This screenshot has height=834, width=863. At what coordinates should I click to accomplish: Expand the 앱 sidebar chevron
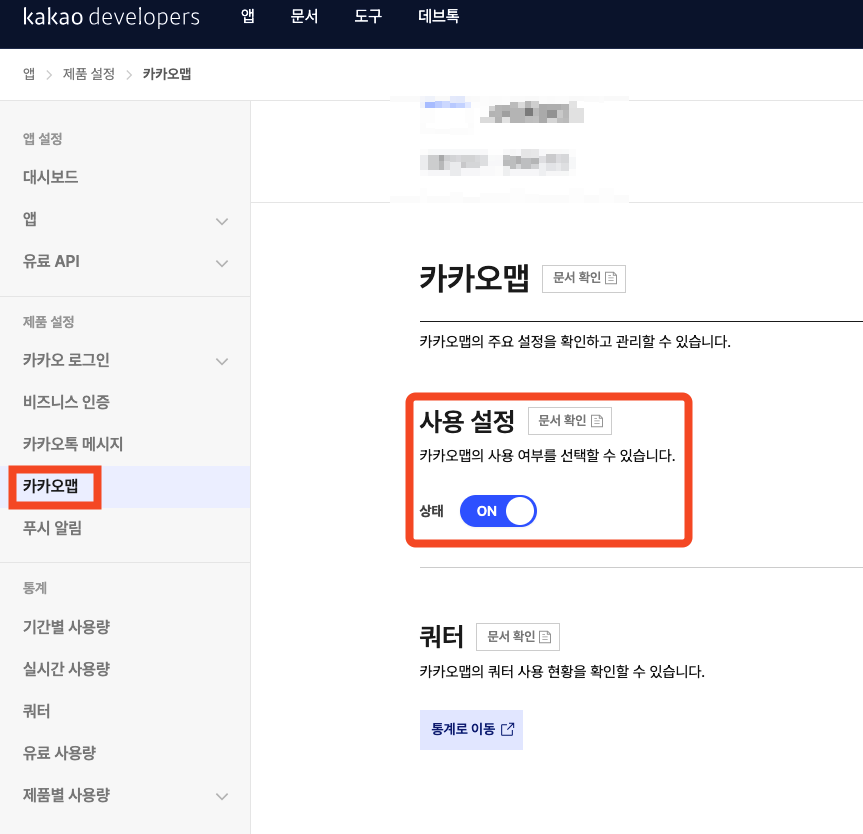(222, 221)
